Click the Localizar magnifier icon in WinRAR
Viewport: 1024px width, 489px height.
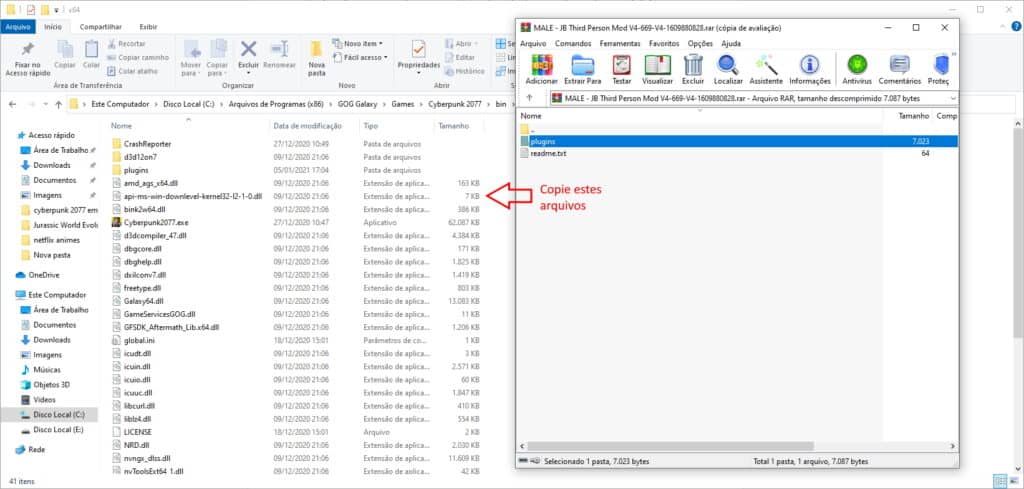[x=728, y=65]
